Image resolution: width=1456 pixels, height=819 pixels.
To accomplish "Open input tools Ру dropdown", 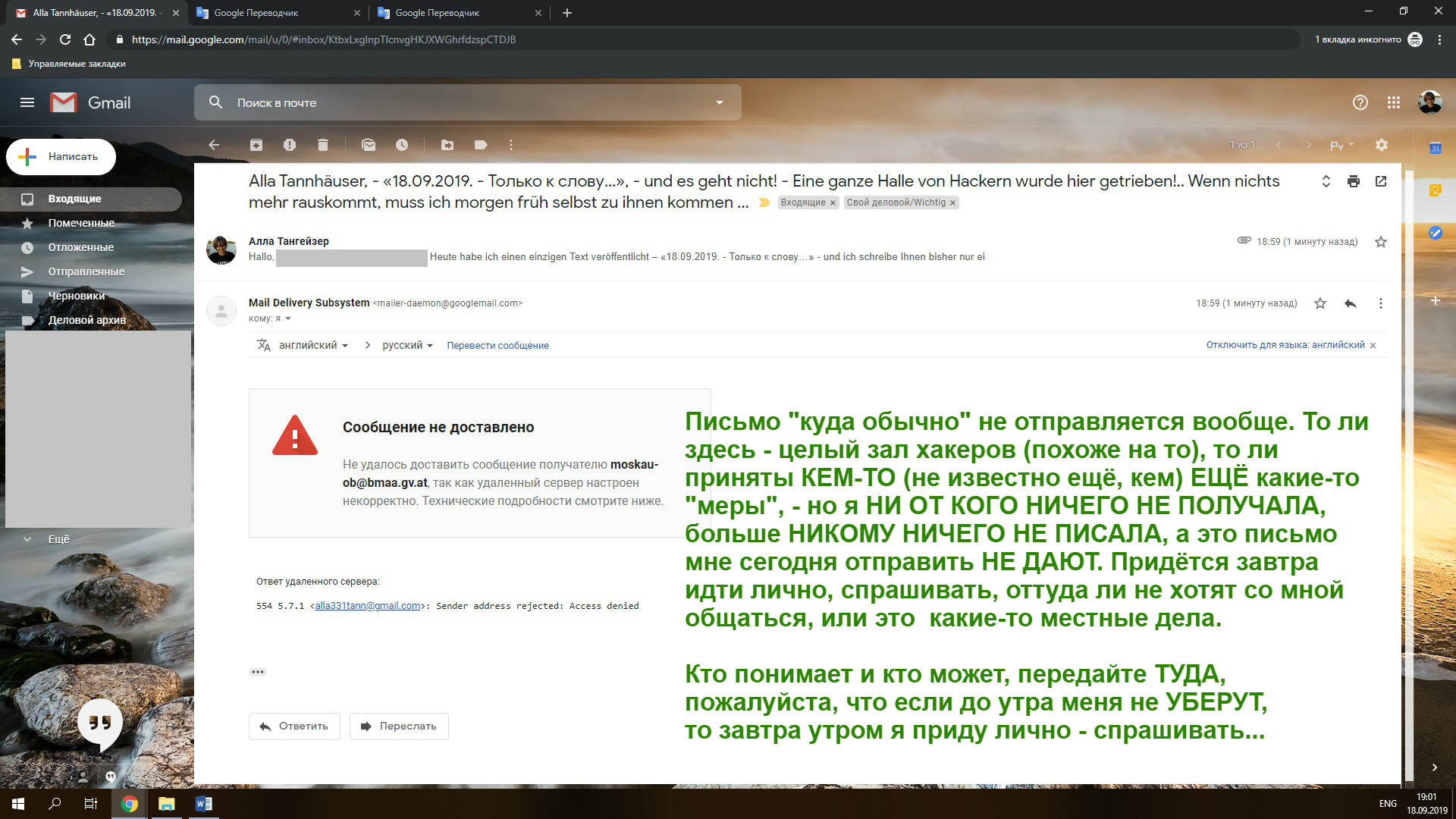I will pyautogui.click(x=1341, y=145).
